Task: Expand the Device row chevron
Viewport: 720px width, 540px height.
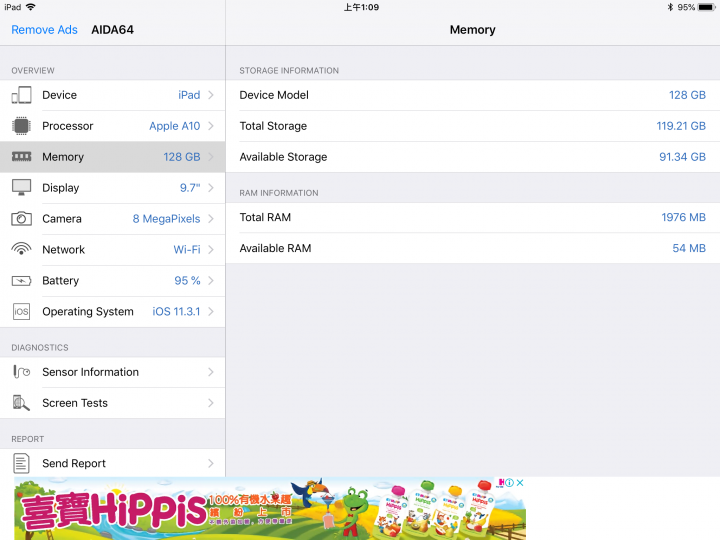Action: (211, 95)
